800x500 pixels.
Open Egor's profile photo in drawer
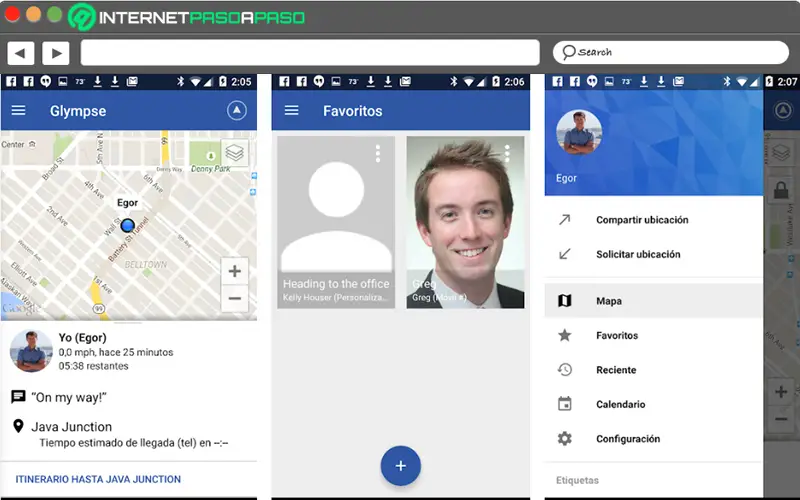point(579,132)
